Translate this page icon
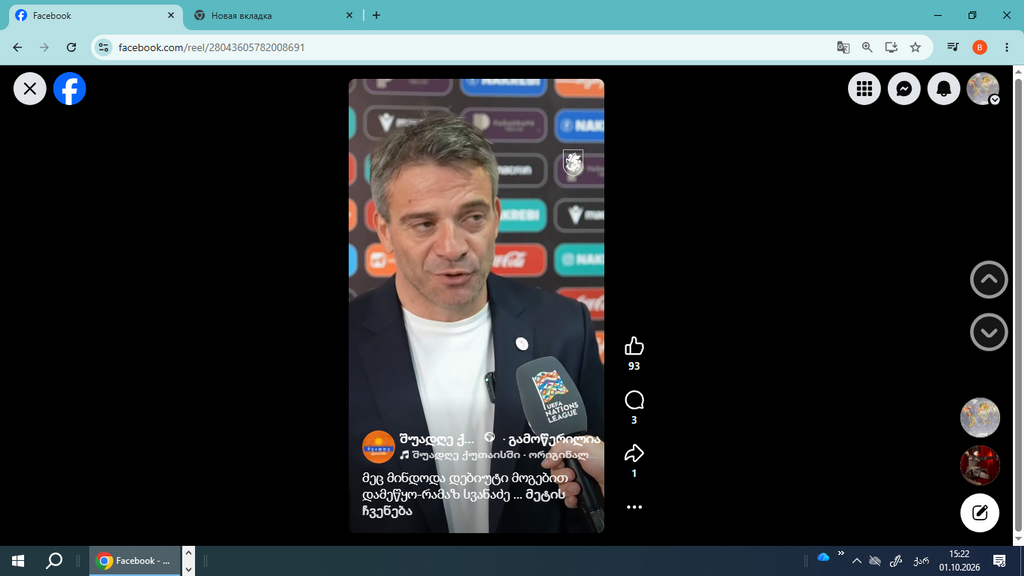The image size is (1024, 576). tap(843, 47)
